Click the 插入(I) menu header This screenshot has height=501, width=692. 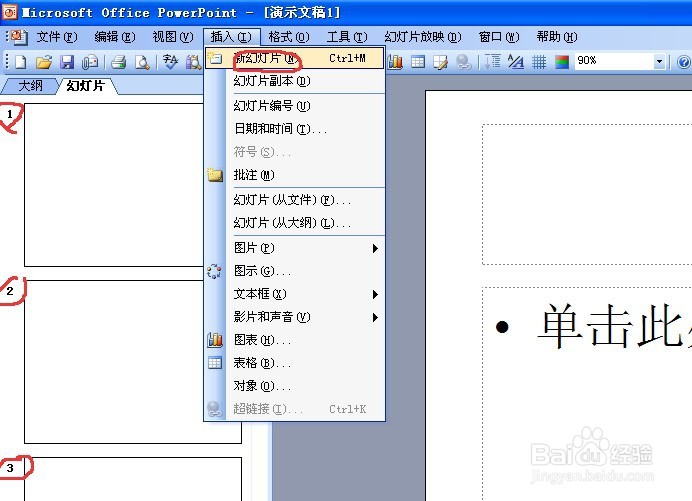click(231, 37)
